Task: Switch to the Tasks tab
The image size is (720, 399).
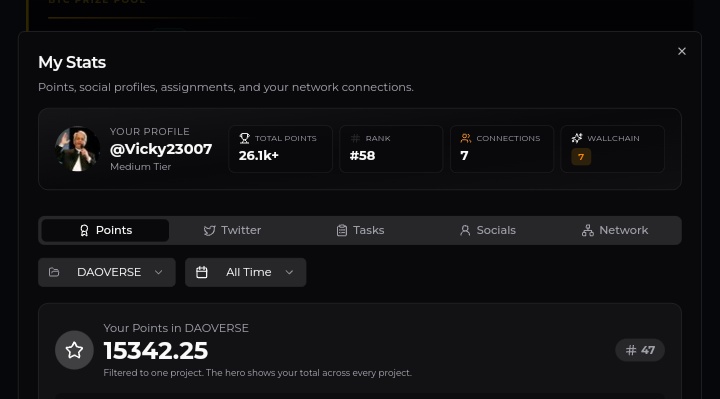Action: point(360,230)
